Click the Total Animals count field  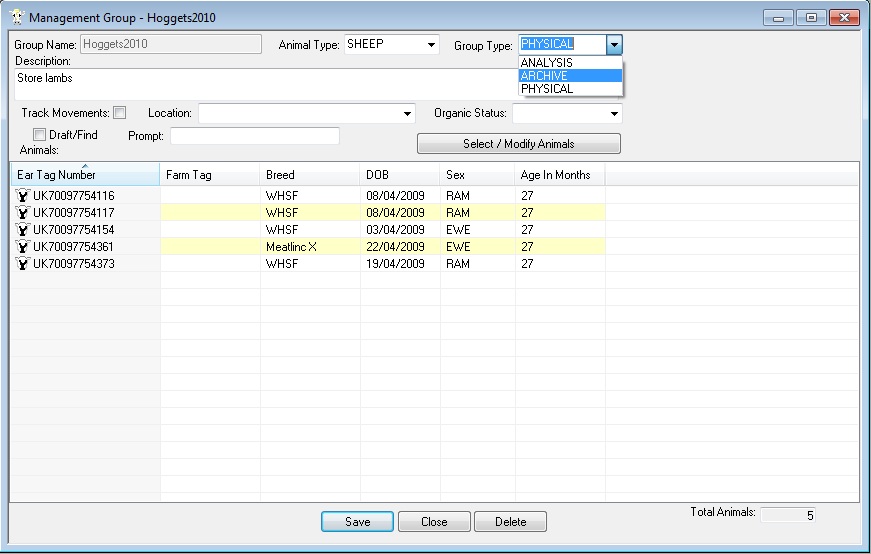pyautogui.click(x=788, y=515)
